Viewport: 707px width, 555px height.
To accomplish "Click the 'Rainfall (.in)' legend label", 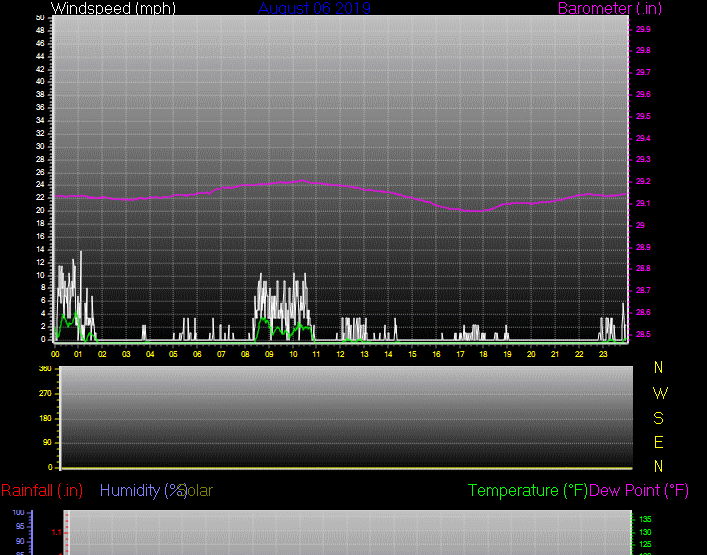I will click(42, 491).
